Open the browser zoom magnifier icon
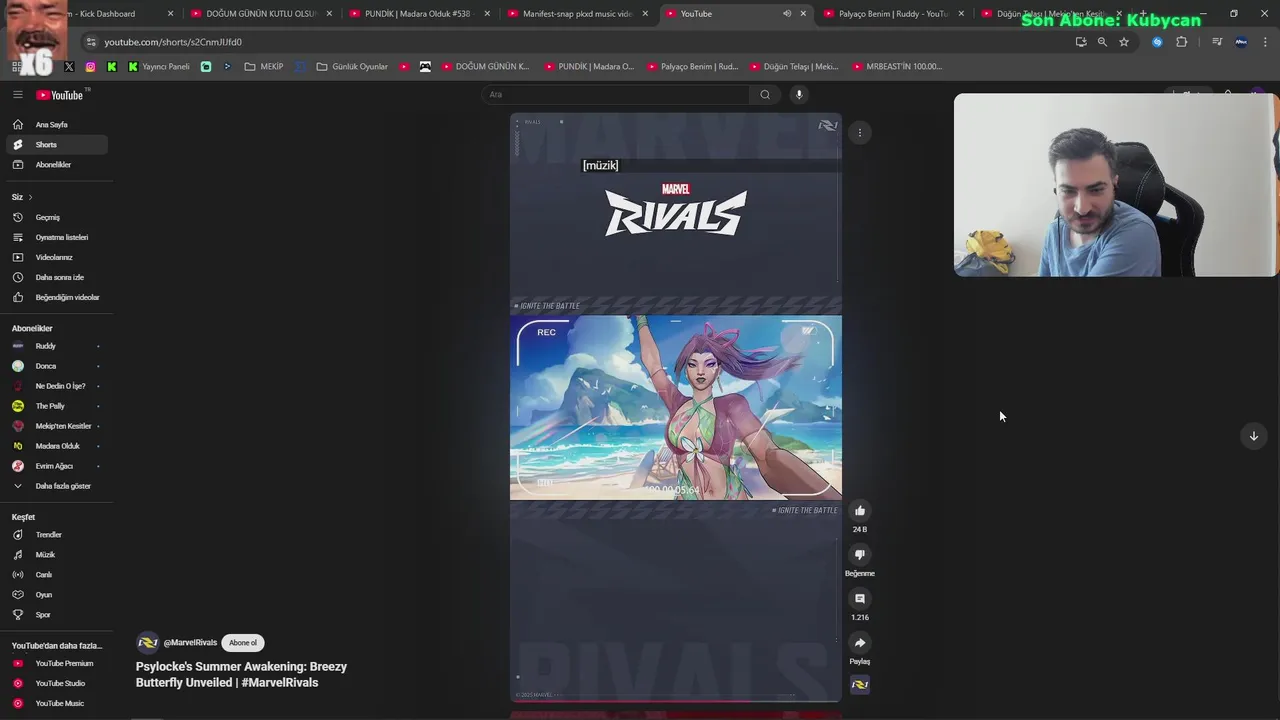The image size is (1280, 720). (1102, 42)
